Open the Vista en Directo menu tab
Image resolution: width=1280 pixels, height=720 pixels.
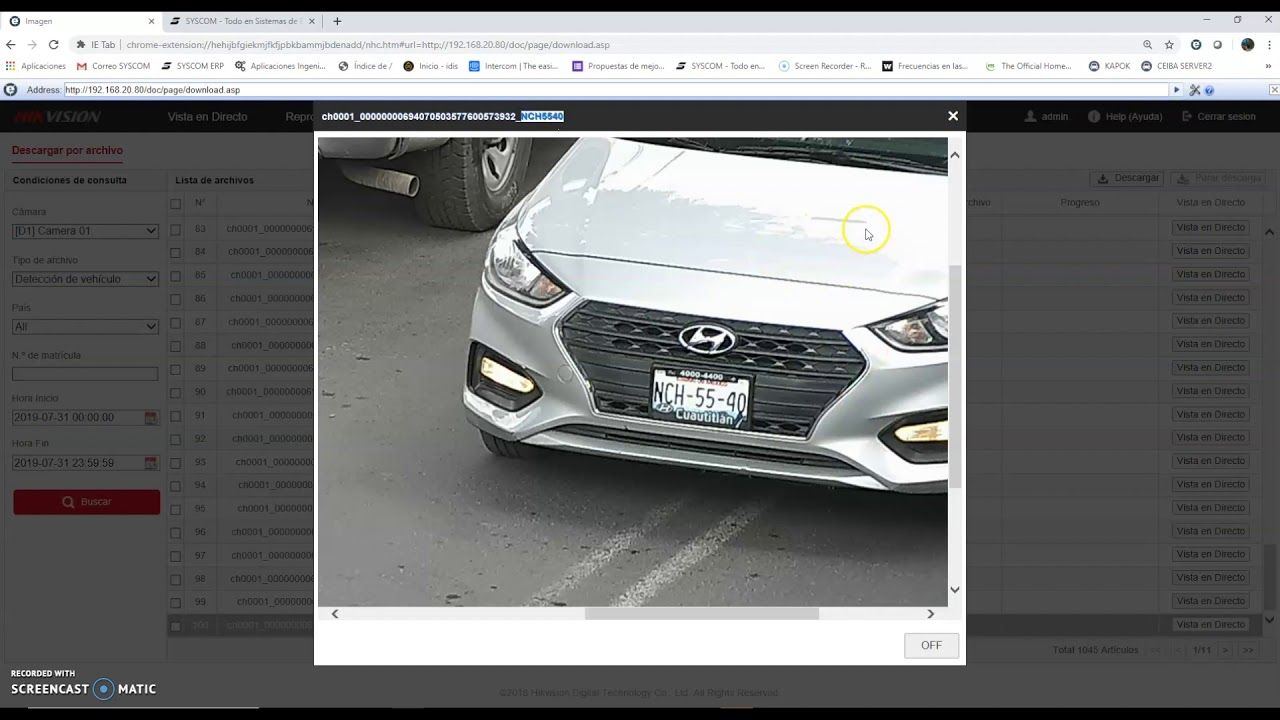(207, 117)
